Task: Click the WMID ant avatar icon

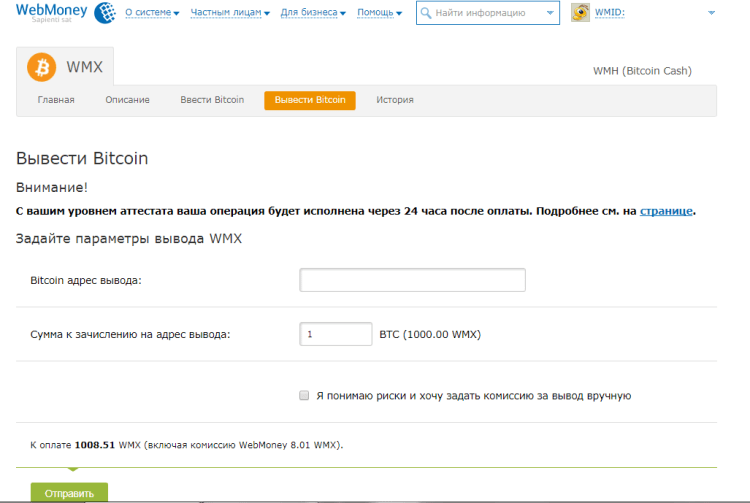Action: click(x=580, y=13)
